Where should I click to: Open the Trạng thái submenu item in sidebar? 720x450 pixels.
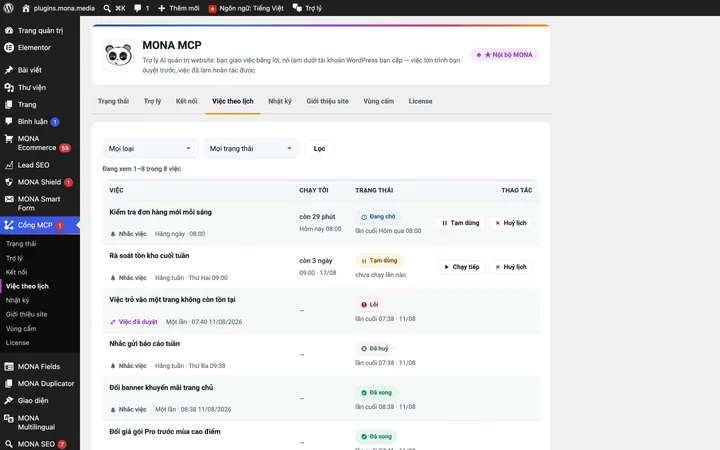(21, 244)
